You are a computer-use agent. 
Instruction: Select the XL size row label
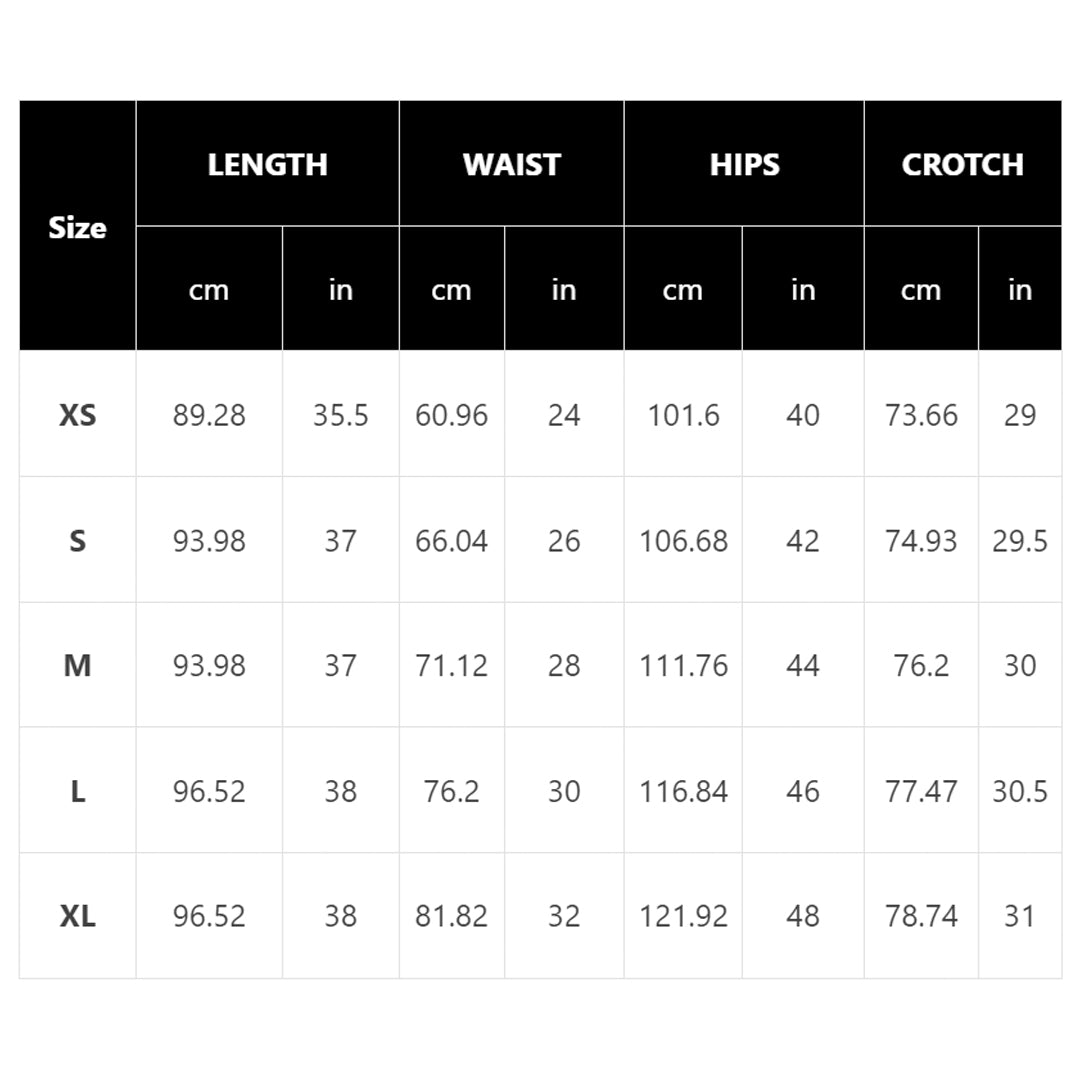coord(77,916)
